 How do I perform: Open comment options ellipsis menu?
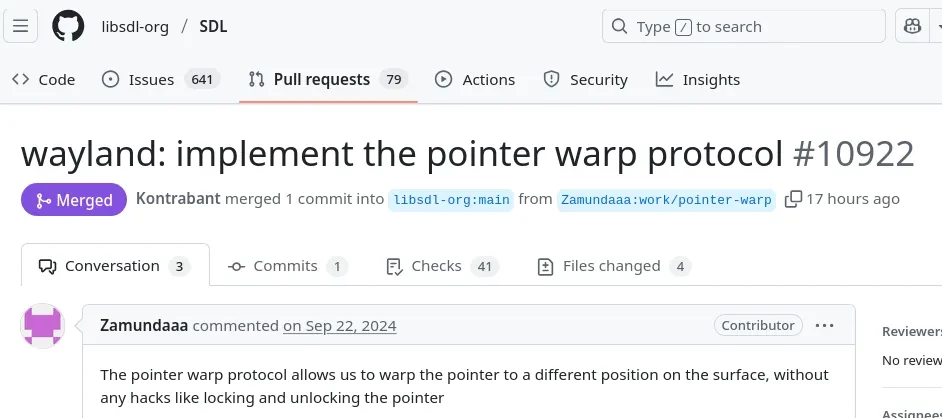824,325
